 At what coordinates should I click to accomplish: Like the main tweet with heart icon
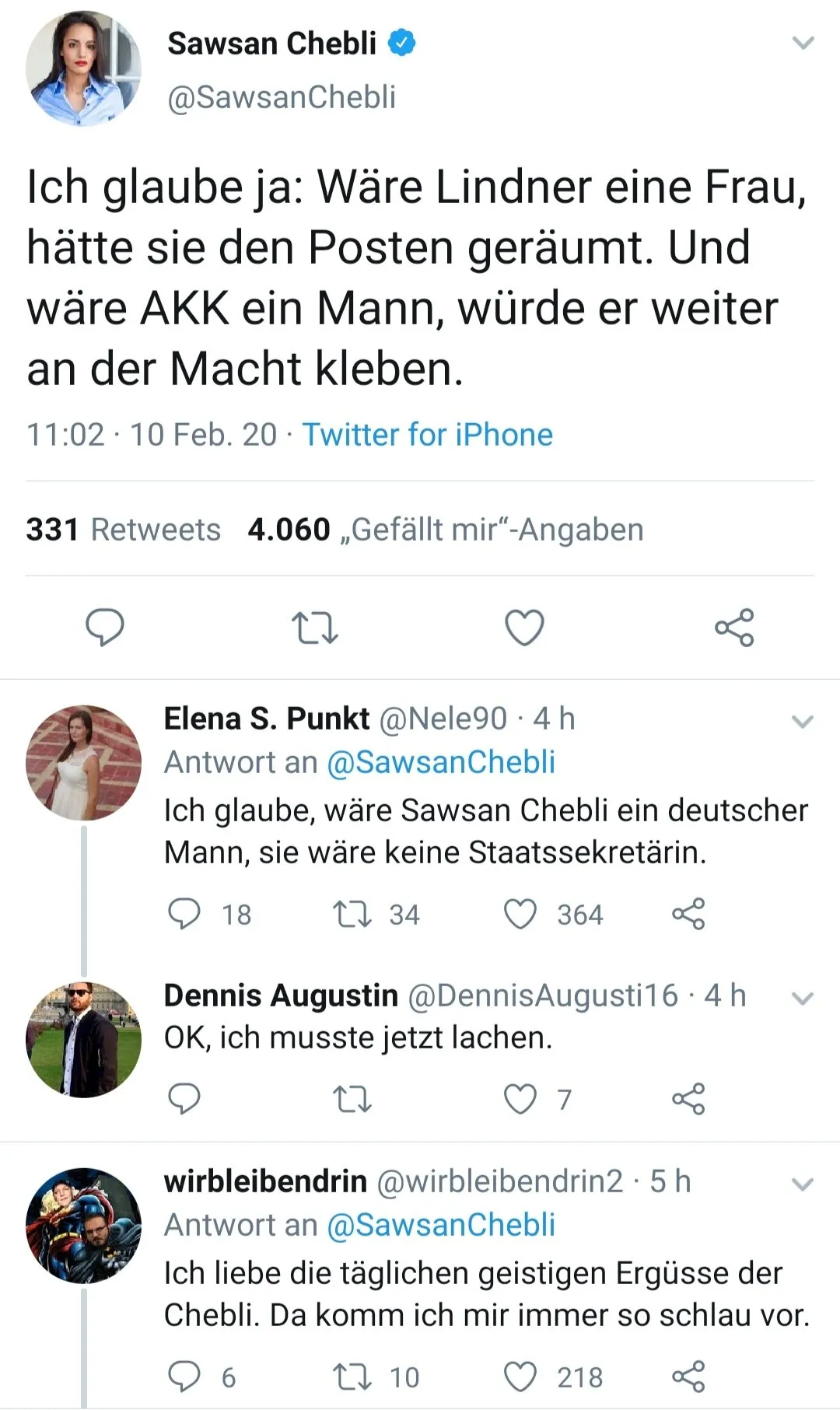[x=525, y=628]
